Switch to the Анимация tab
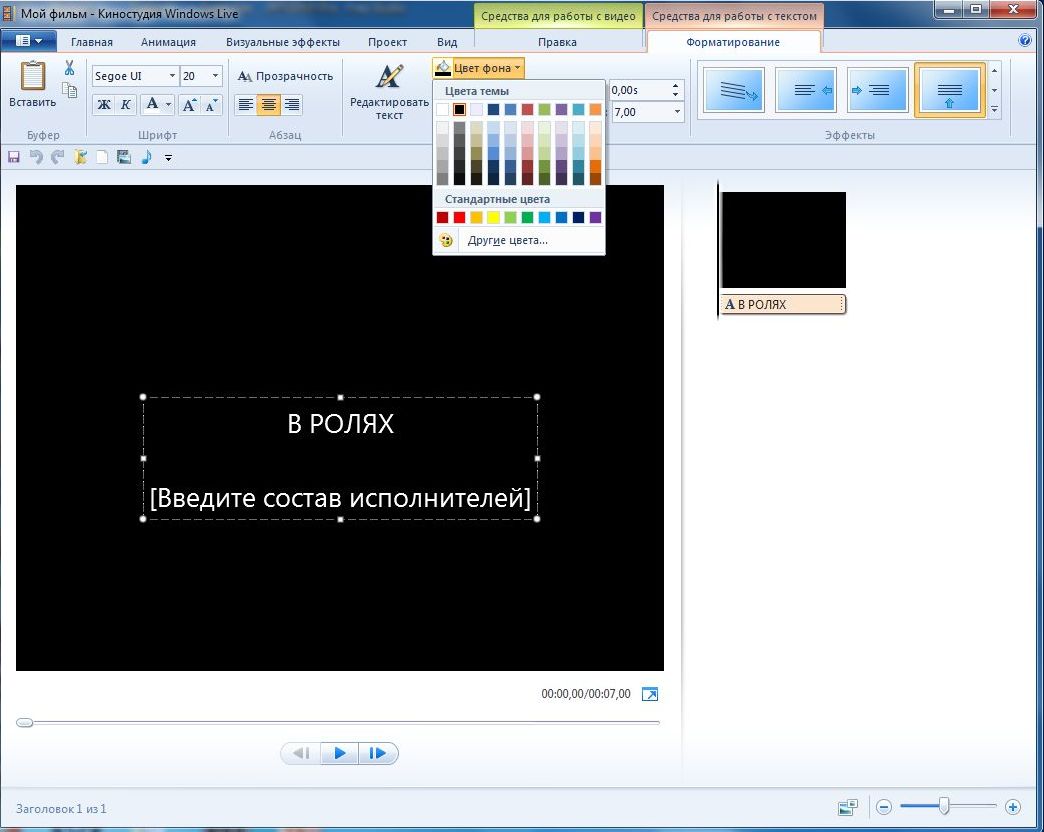The height and width of the screenshot is (832, 1044). [168, 42]
